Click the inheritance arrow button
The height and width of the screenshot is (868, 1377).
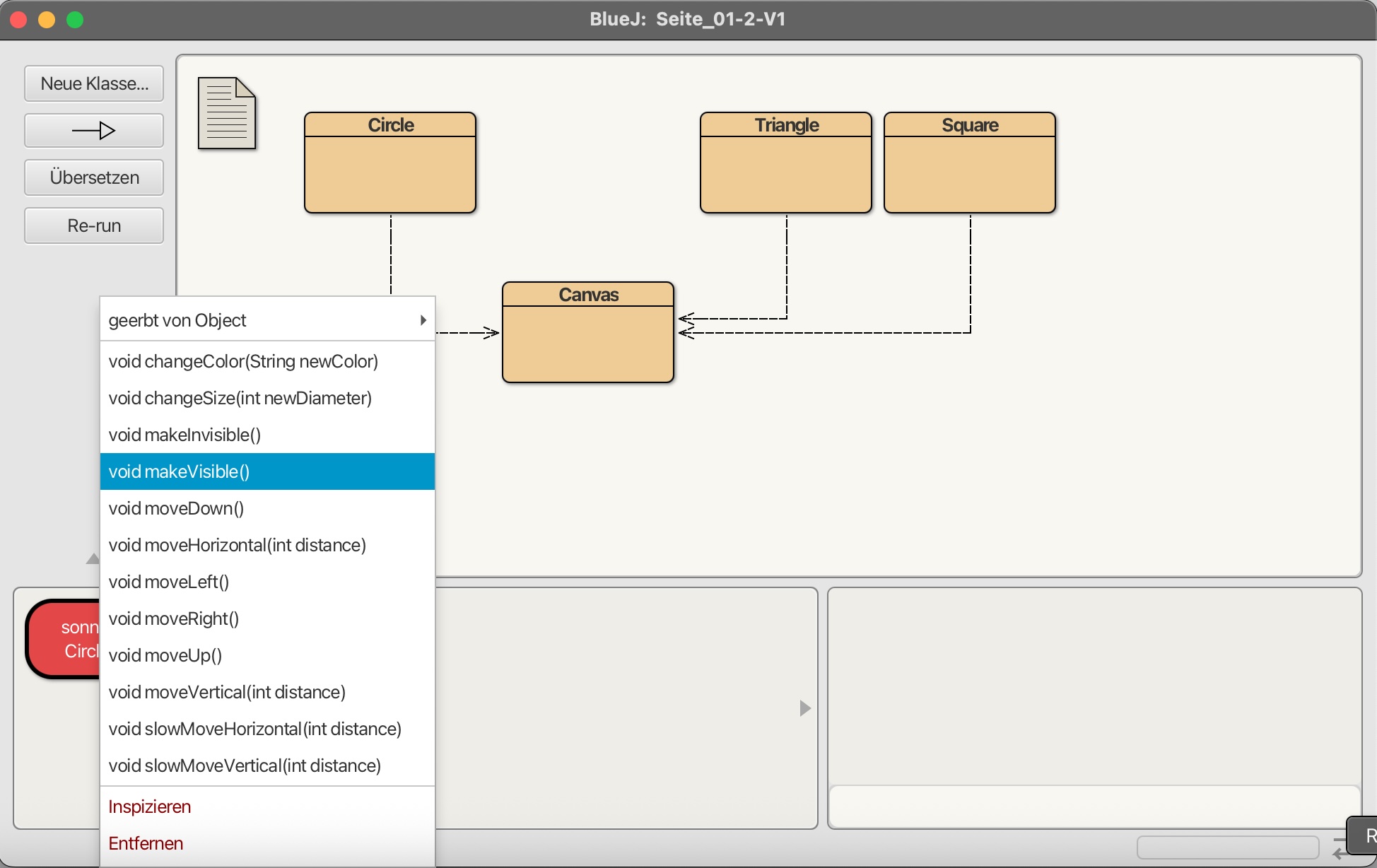(94, 131)
